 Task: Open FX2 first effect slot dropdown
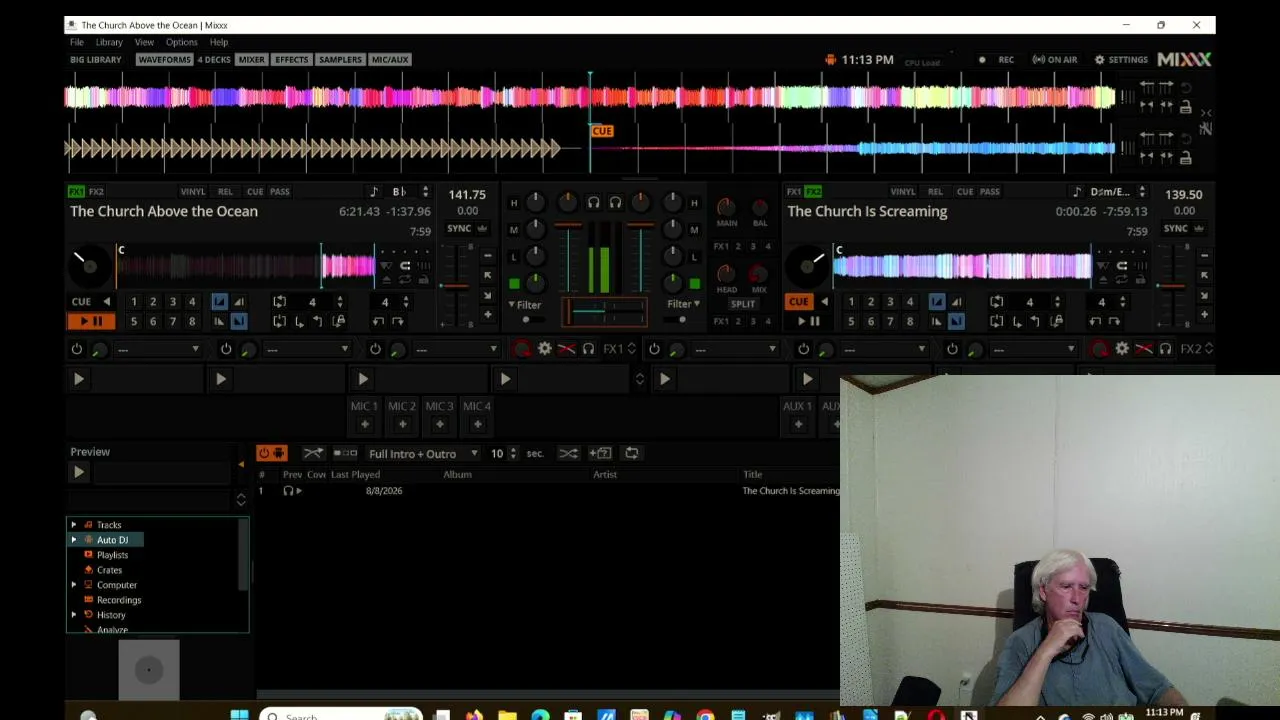tap(735, 349)
